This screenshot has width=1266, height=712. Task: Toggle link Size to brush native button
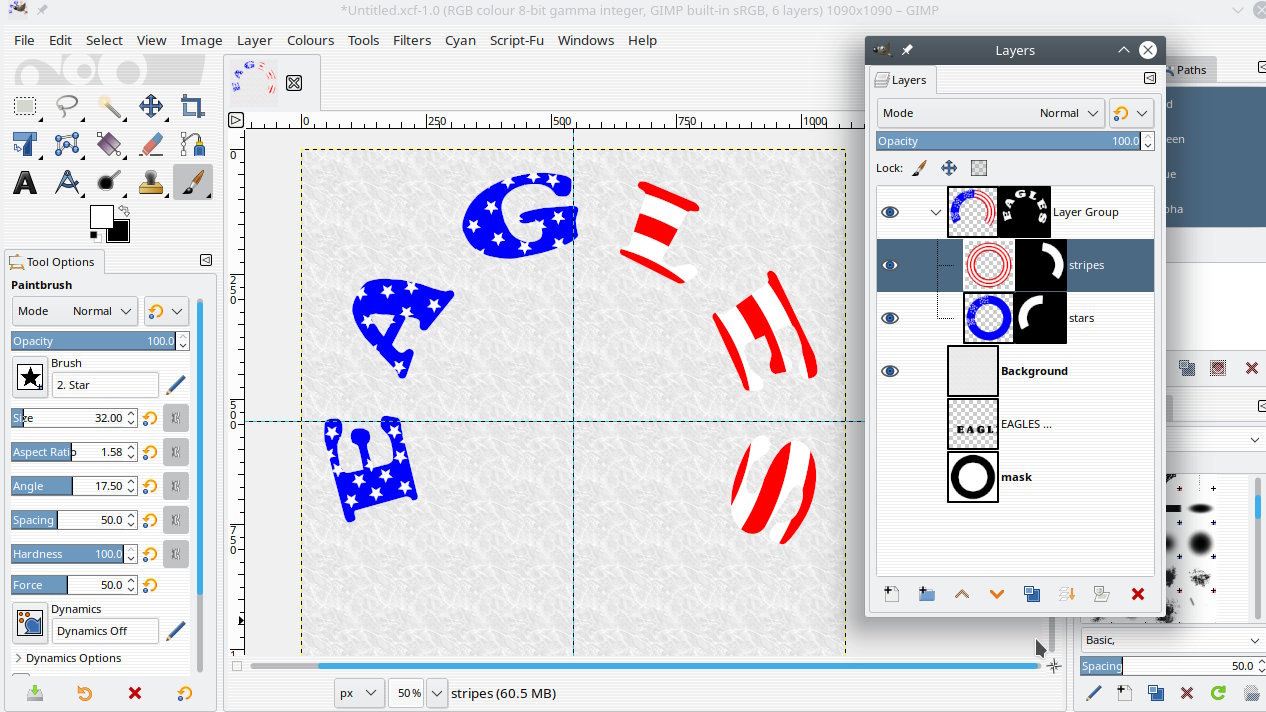click(176, 418)
